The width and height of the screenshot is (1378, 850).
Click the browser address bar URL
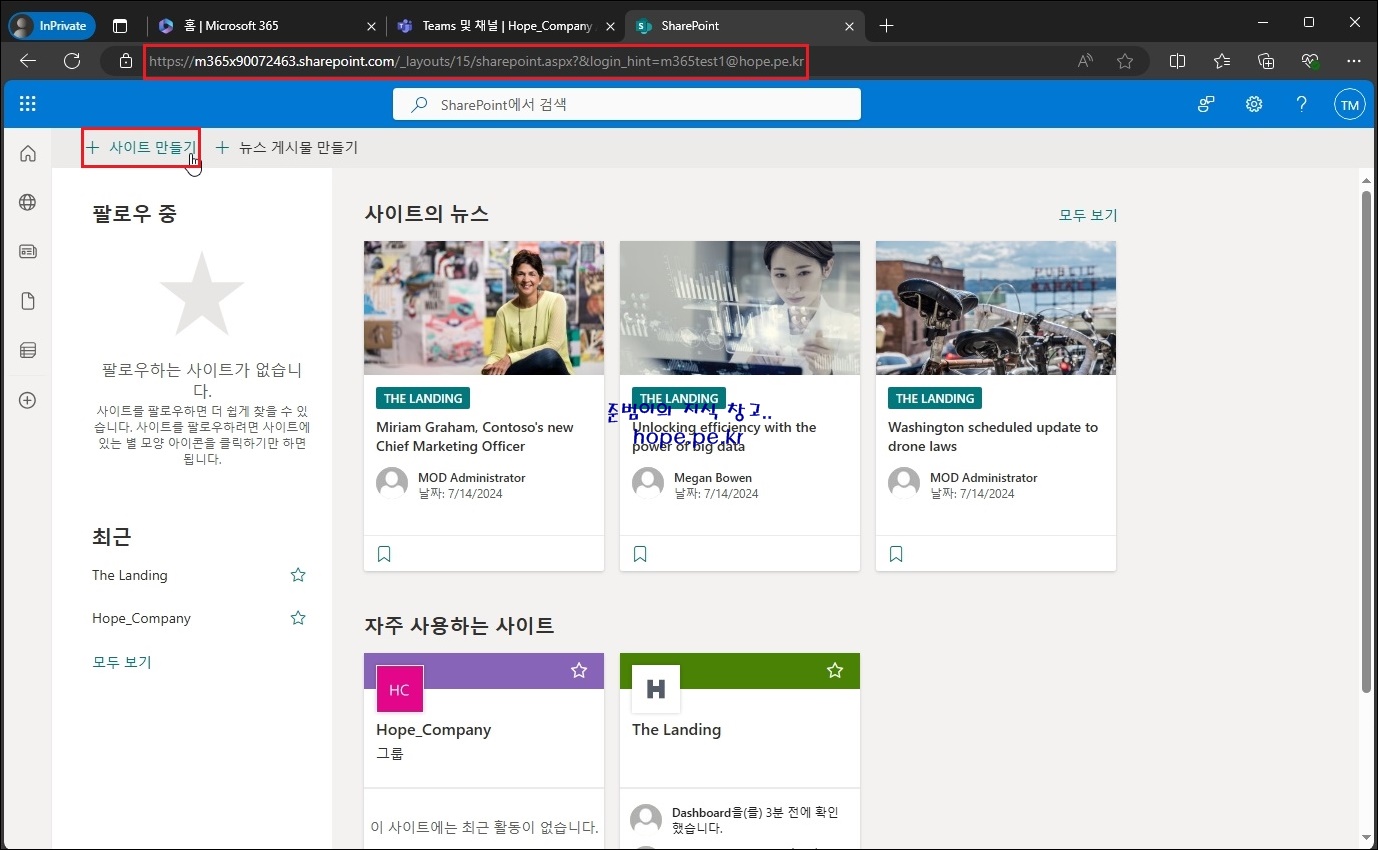pos(476,62)
